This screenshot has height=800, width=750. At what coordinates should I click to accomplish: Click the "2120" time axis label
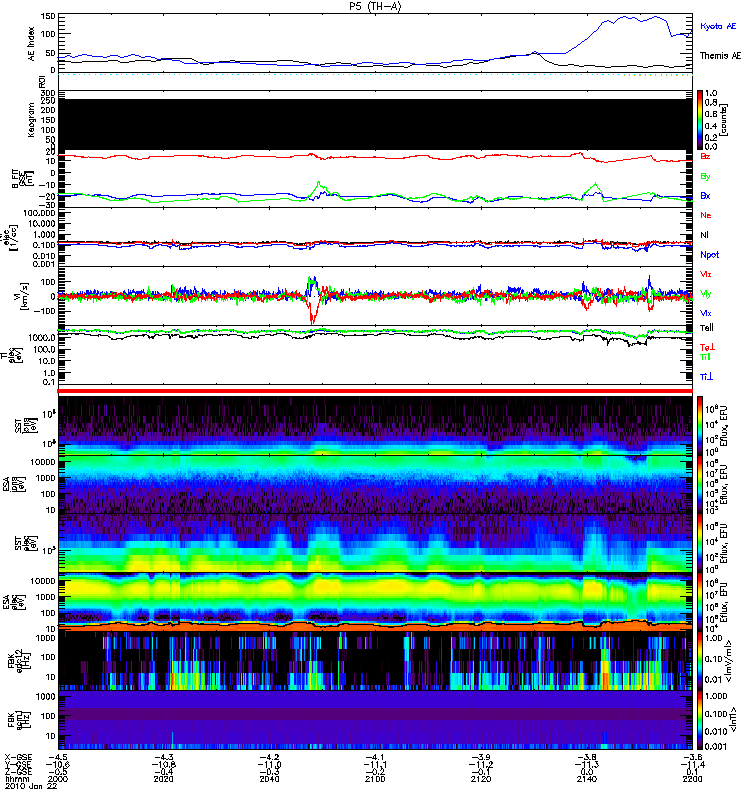click(x=481, y=779)
